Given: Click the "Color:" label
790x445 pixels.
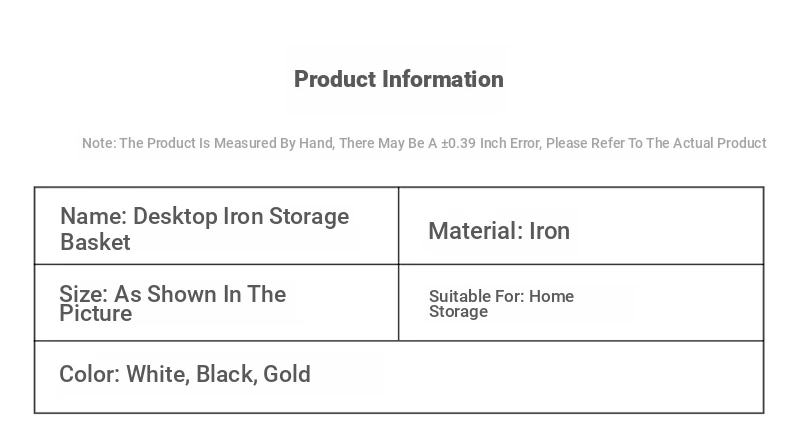Looking at the screenshot, I should click(89, 374).
